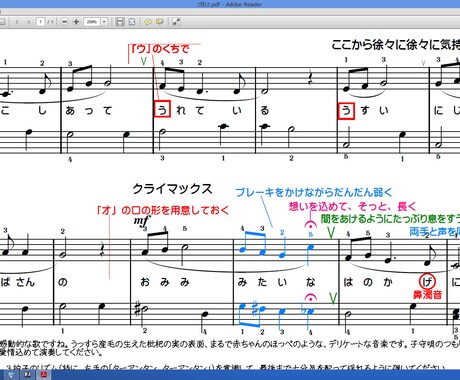
Task: Go to previous page with up arrow
Action: (18, 22)
